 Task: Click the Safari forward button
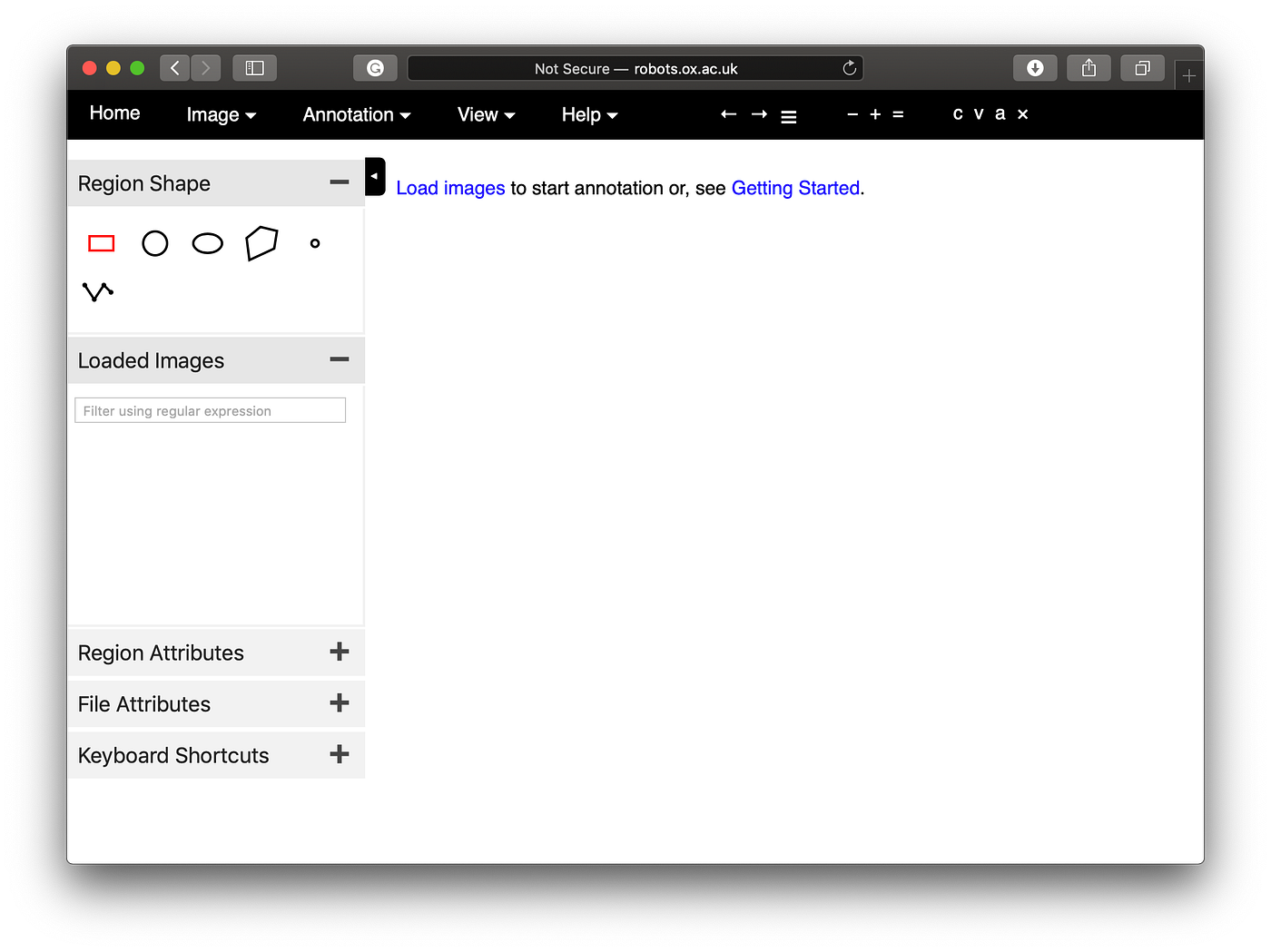pos(206,68)
